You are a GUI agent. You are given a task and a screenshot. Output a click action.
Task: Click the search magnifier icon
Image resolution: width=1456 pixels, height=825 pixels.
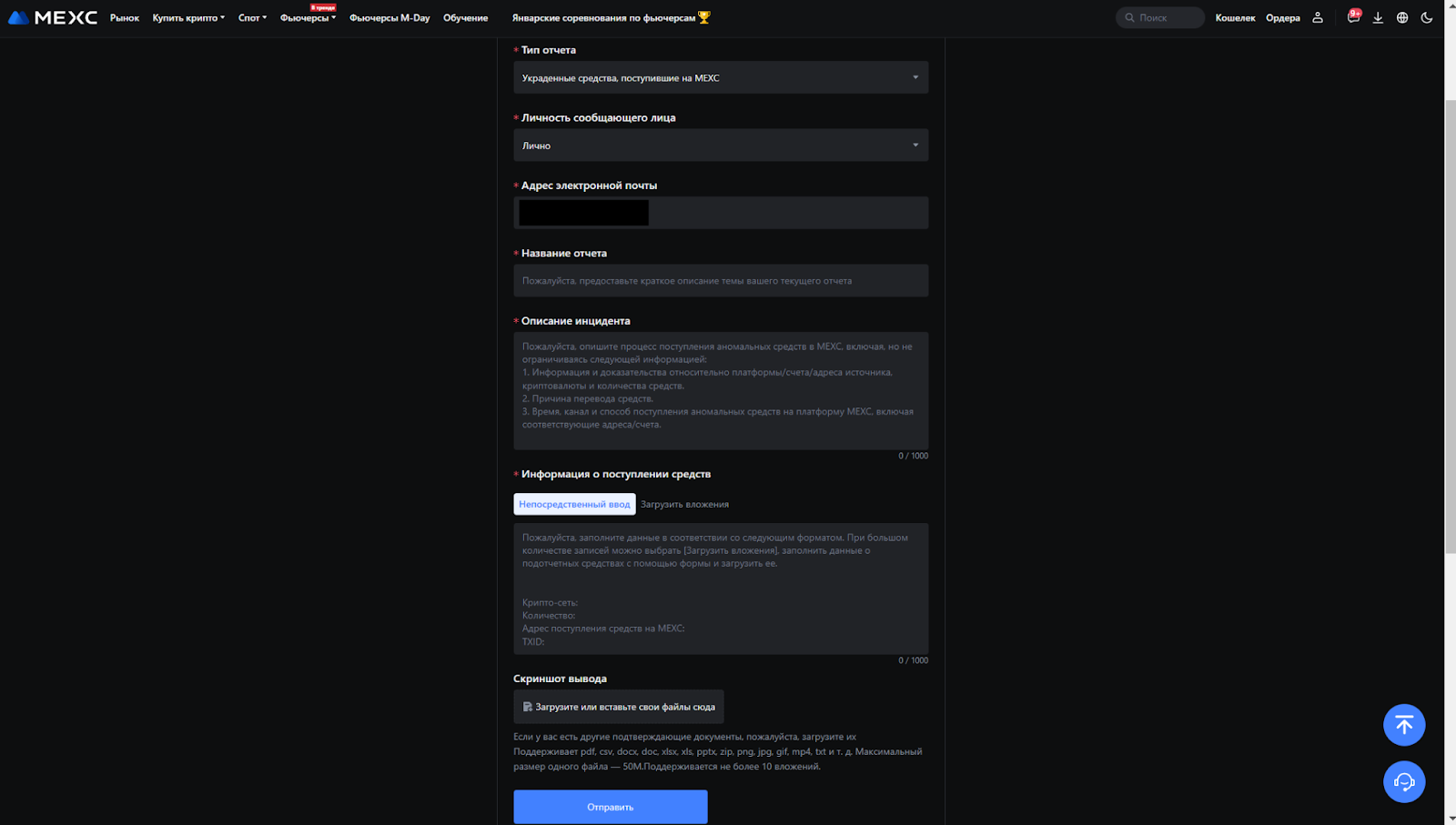(x=1130, y=17)
